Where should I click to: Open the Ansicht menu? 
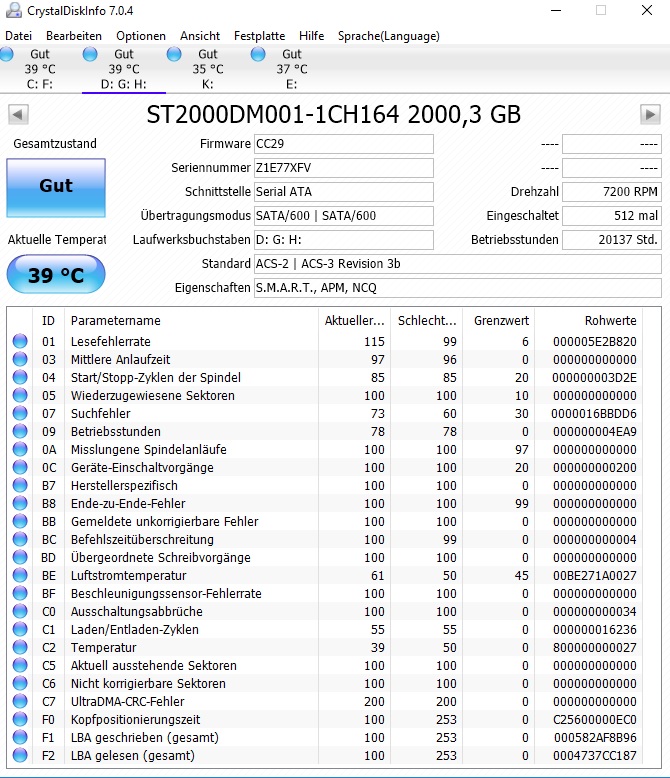pyautogui.click(x=200, y=36)
